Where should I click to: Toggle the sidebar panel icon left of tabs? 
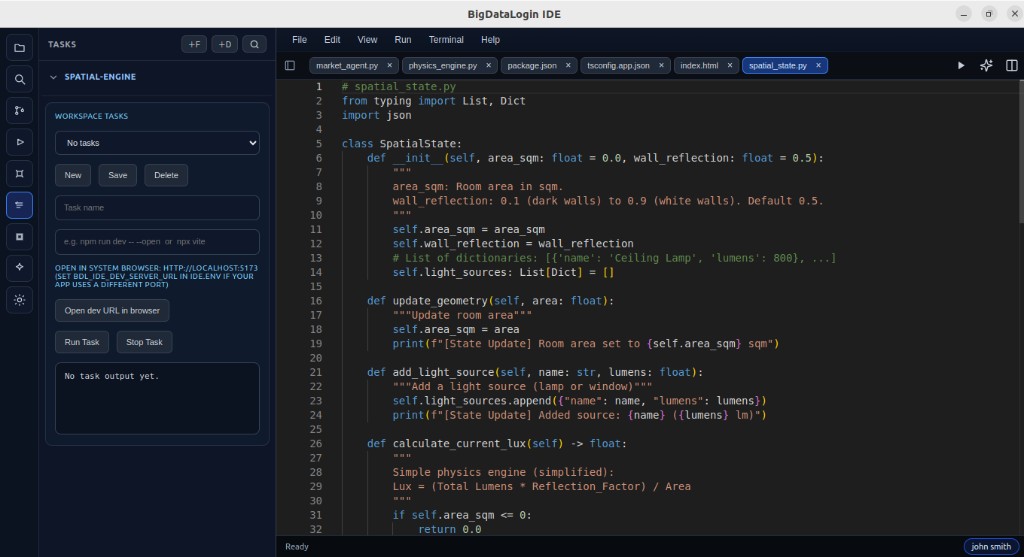(290, 65)
